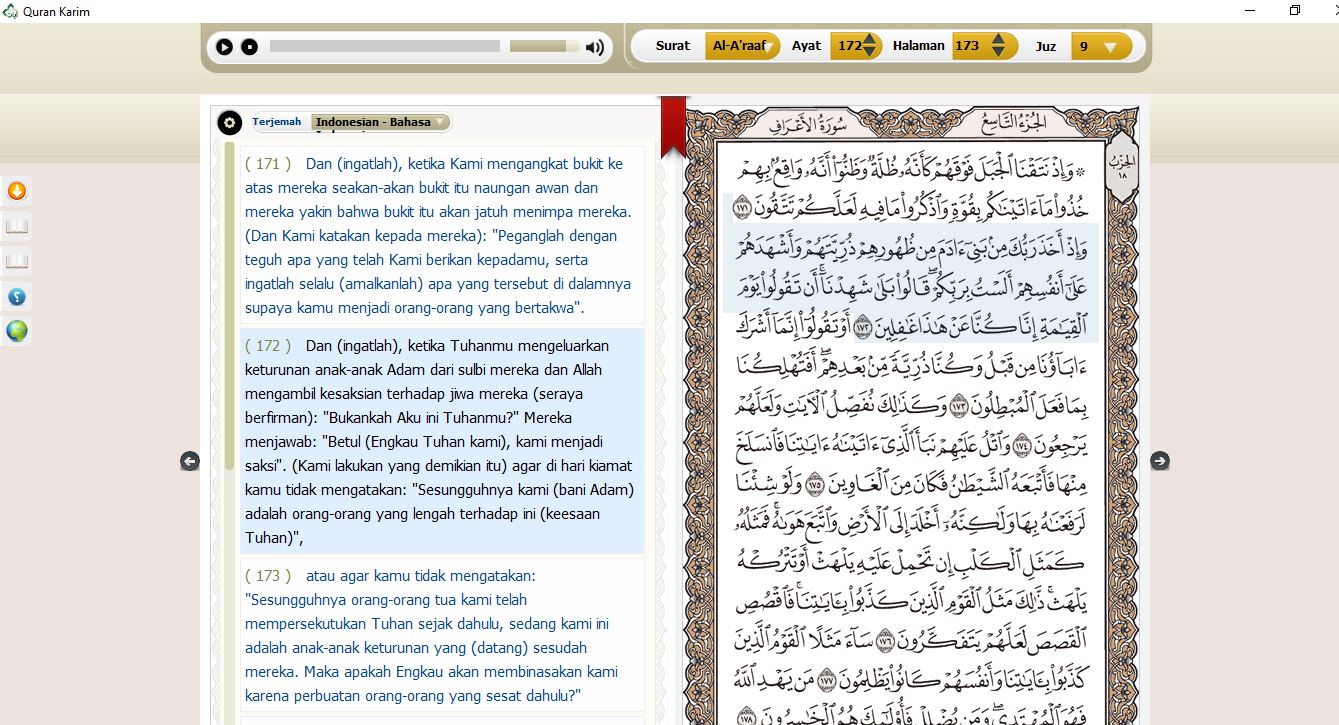This screenshot has width=1339, height=725.
Task: Stop the recitation audio
Action: click(x=250, y=47)
